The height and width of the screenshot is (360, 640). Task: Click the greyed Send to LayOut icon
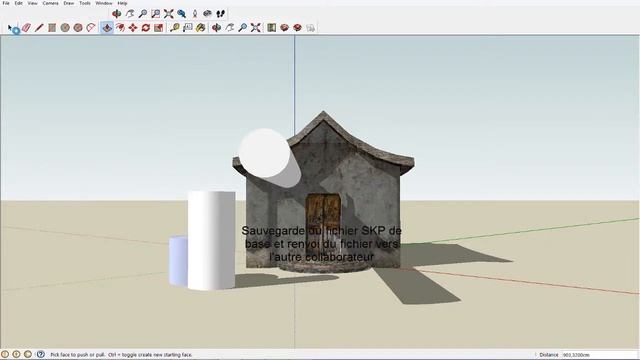311,28
